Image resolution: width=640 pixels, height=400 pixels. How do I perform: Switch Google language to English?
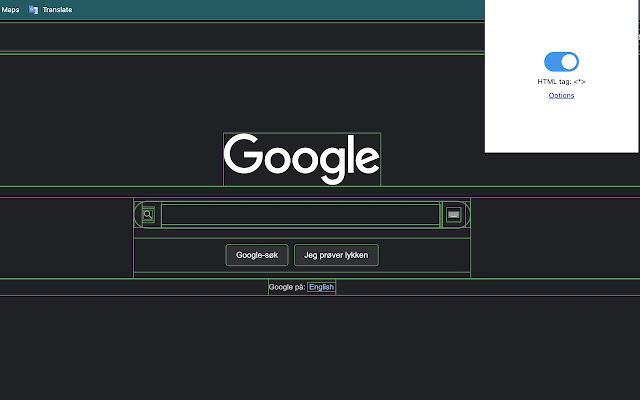pyautogui.click(x=321, y=287)
